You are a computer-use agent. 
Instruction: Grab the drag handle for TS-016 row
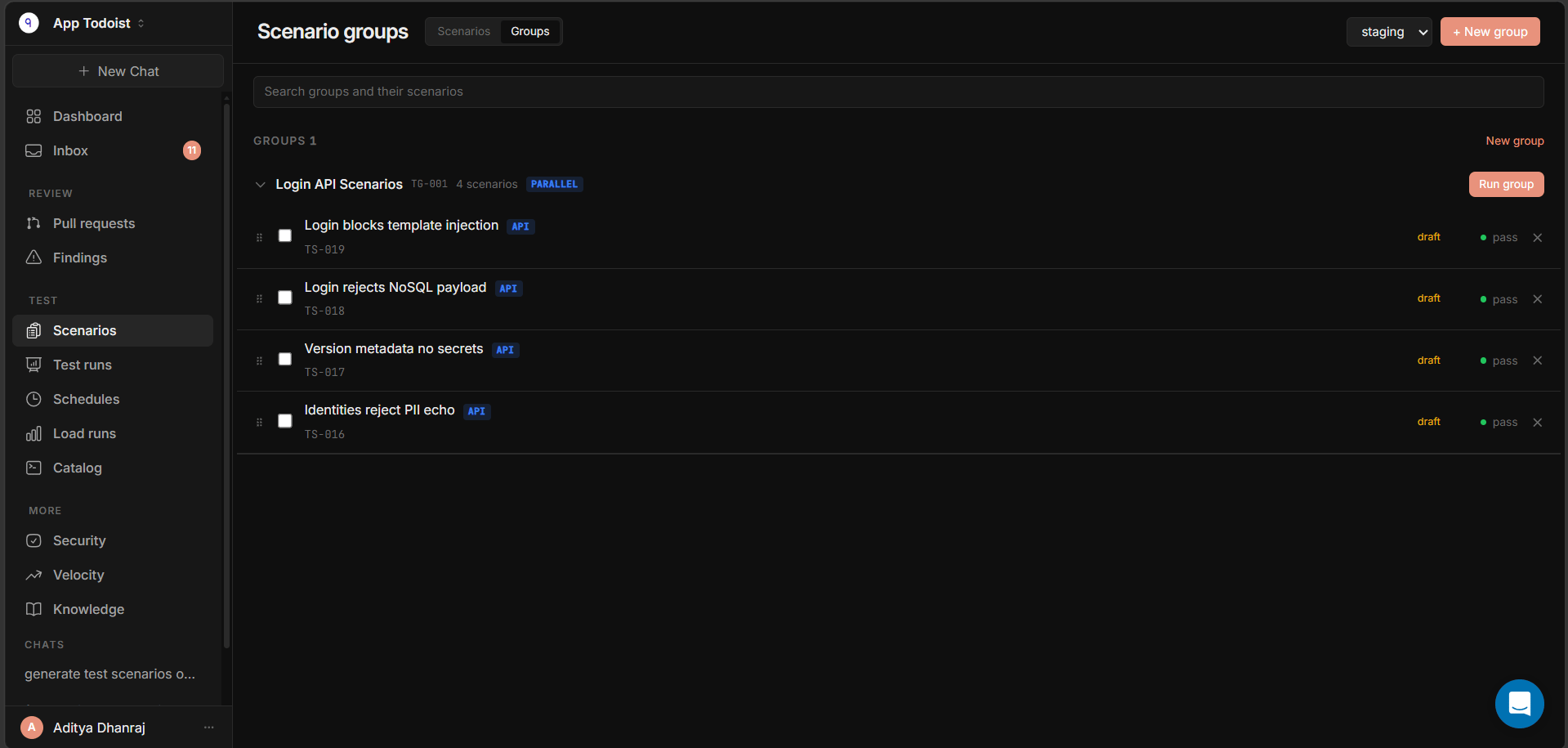pos(259,423)
